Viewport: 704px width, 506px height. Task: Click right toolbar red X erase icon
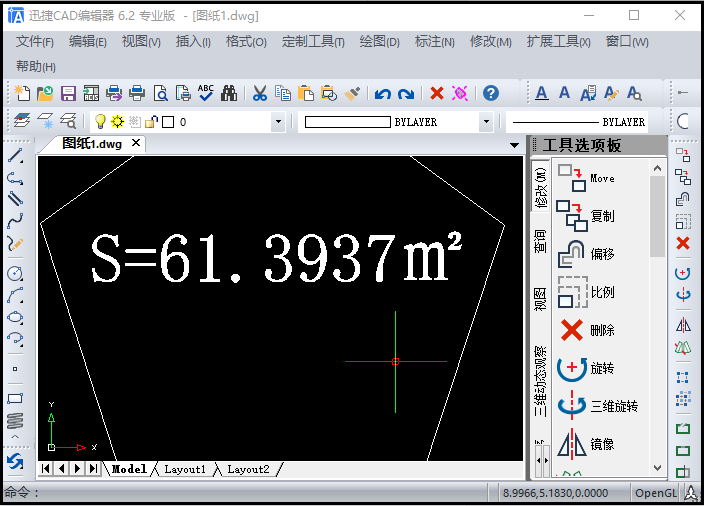tap(683, 243)
